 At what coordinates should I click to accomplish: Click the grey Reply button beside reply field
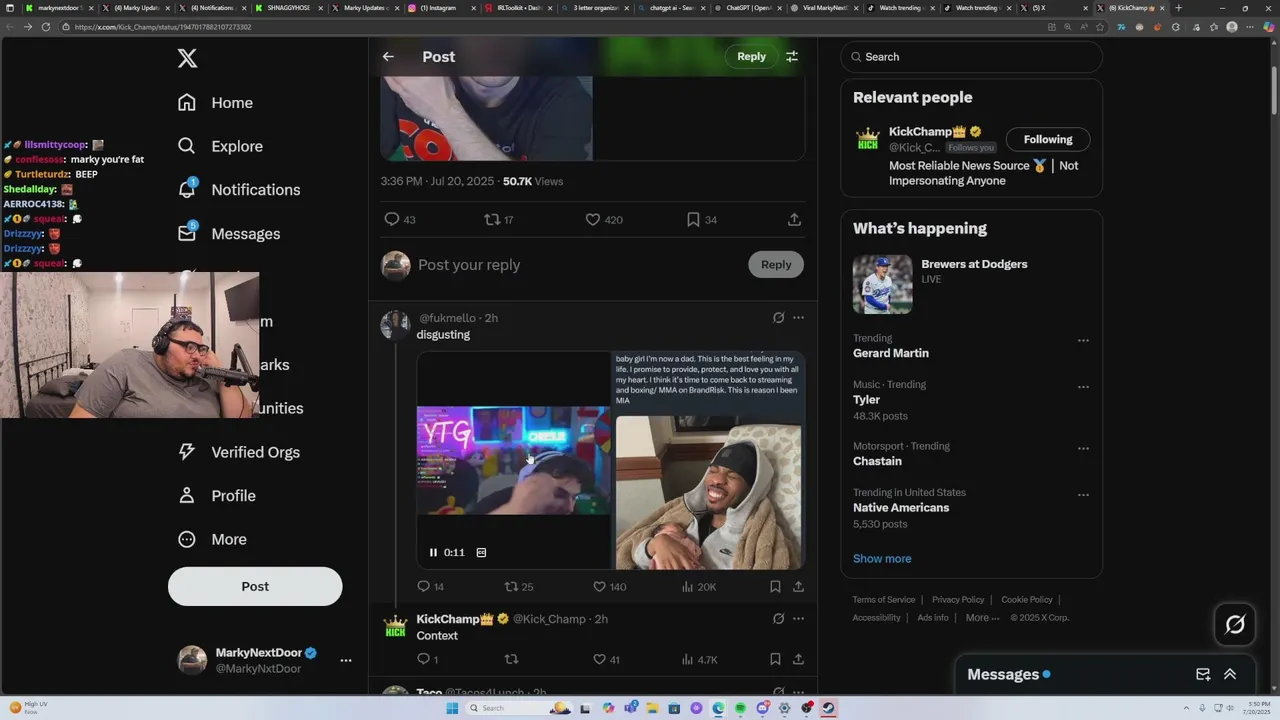click(x=776, y=265)
